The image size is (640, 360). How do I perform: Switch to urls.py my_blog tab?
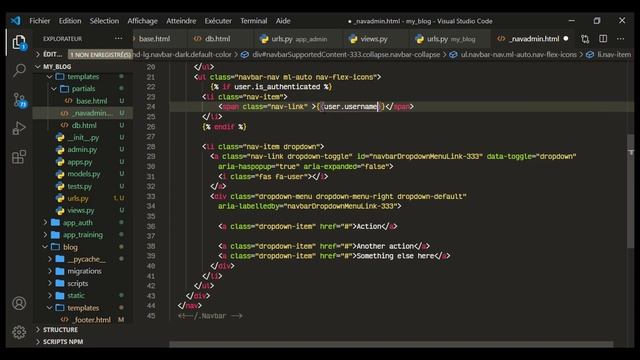point(451,39)
